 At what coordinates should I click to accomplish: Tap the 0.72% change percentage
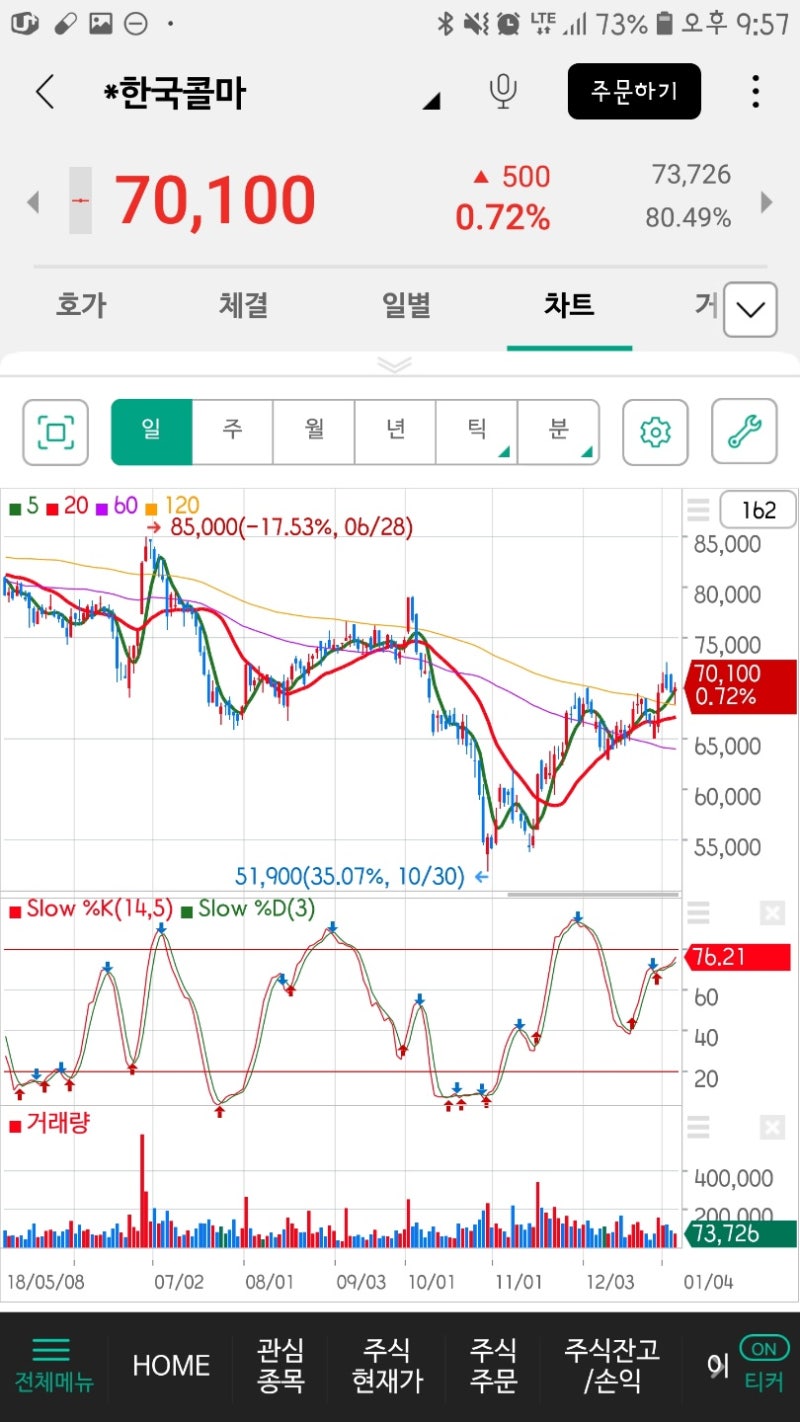(503, 218)
